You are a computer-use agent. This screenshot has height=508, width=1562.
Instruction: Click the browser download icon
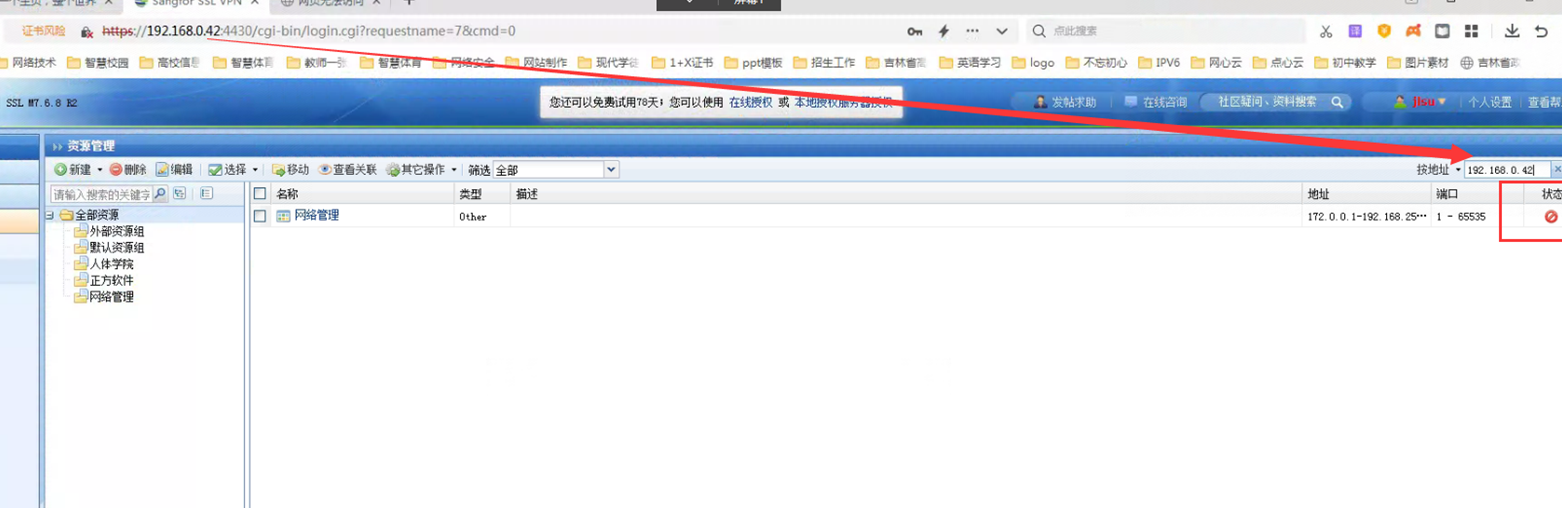pos(1512,31)
